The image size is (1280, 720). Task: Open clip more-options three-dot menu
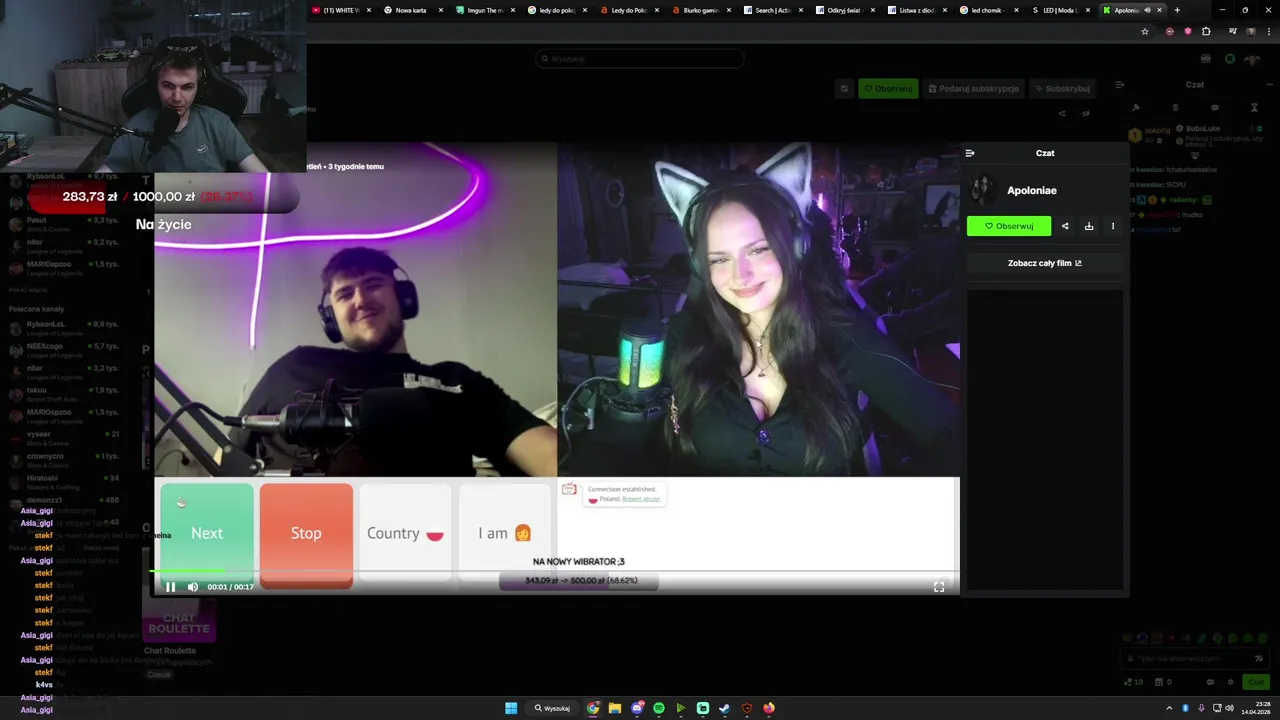click(x=1113, y=226)
